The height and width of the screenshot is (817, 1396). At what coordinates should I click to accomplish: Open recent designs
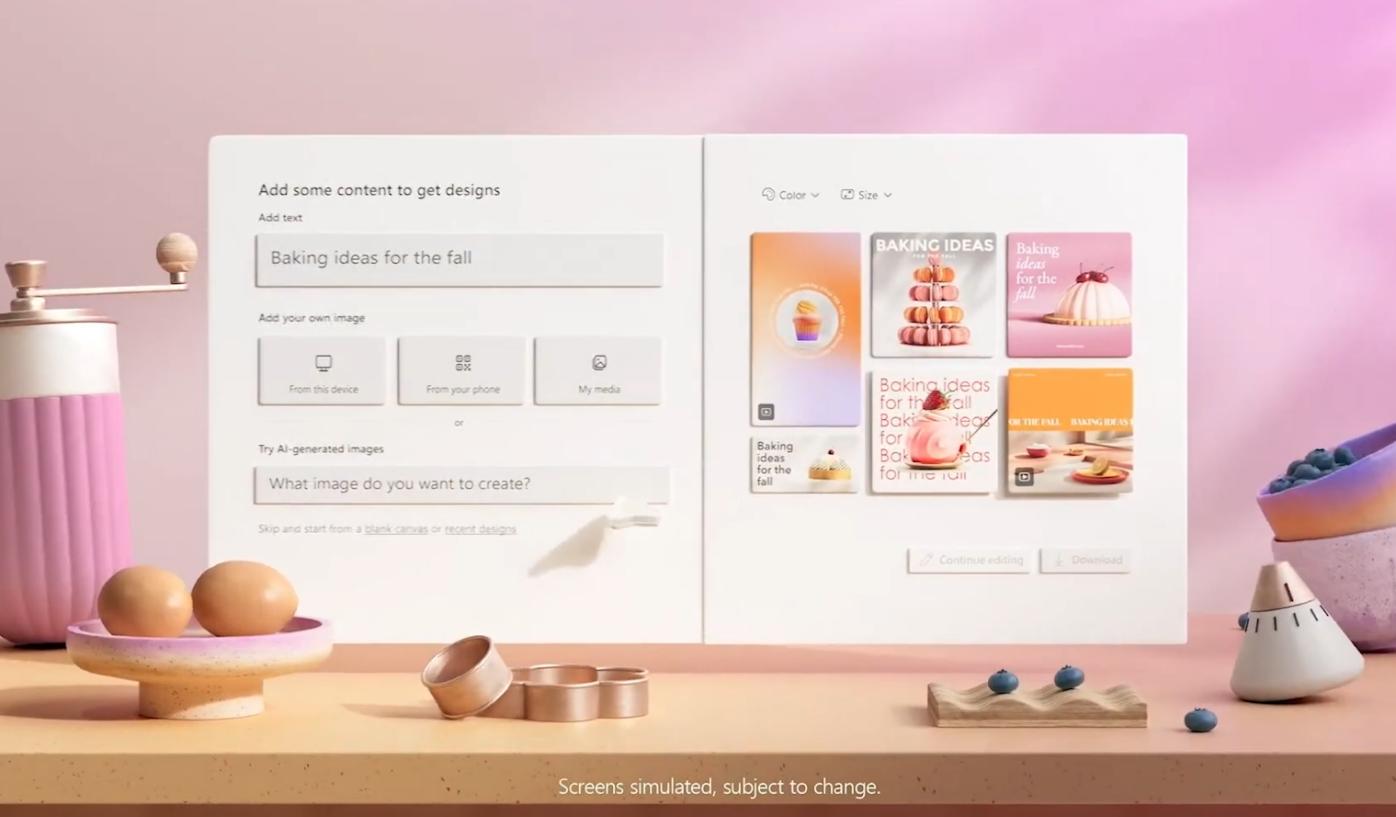480,528
